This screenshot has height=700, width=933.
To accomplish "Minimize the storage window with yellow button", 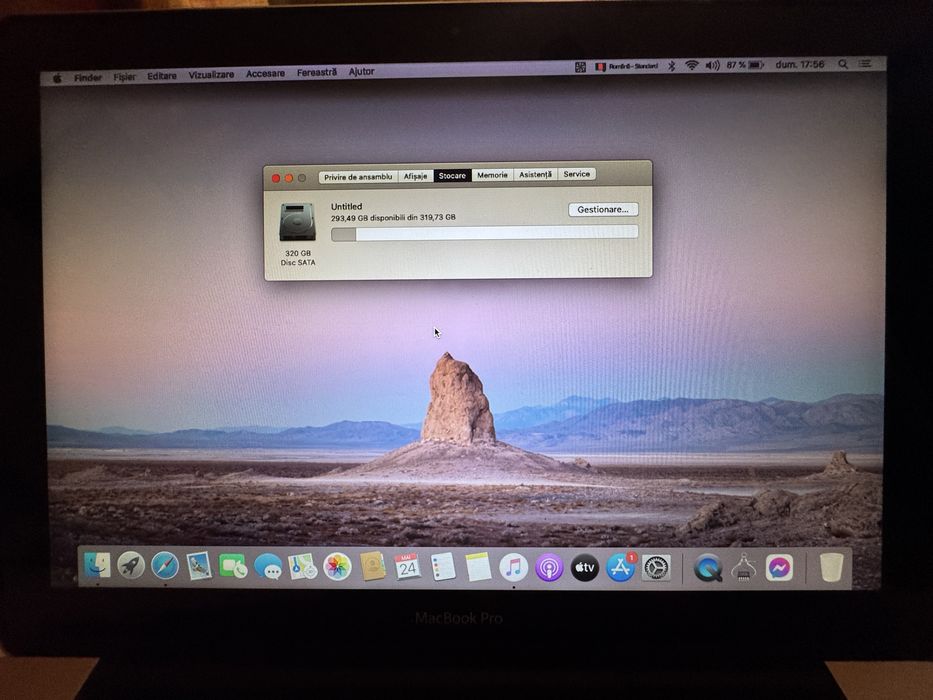I will coord(289,178).
